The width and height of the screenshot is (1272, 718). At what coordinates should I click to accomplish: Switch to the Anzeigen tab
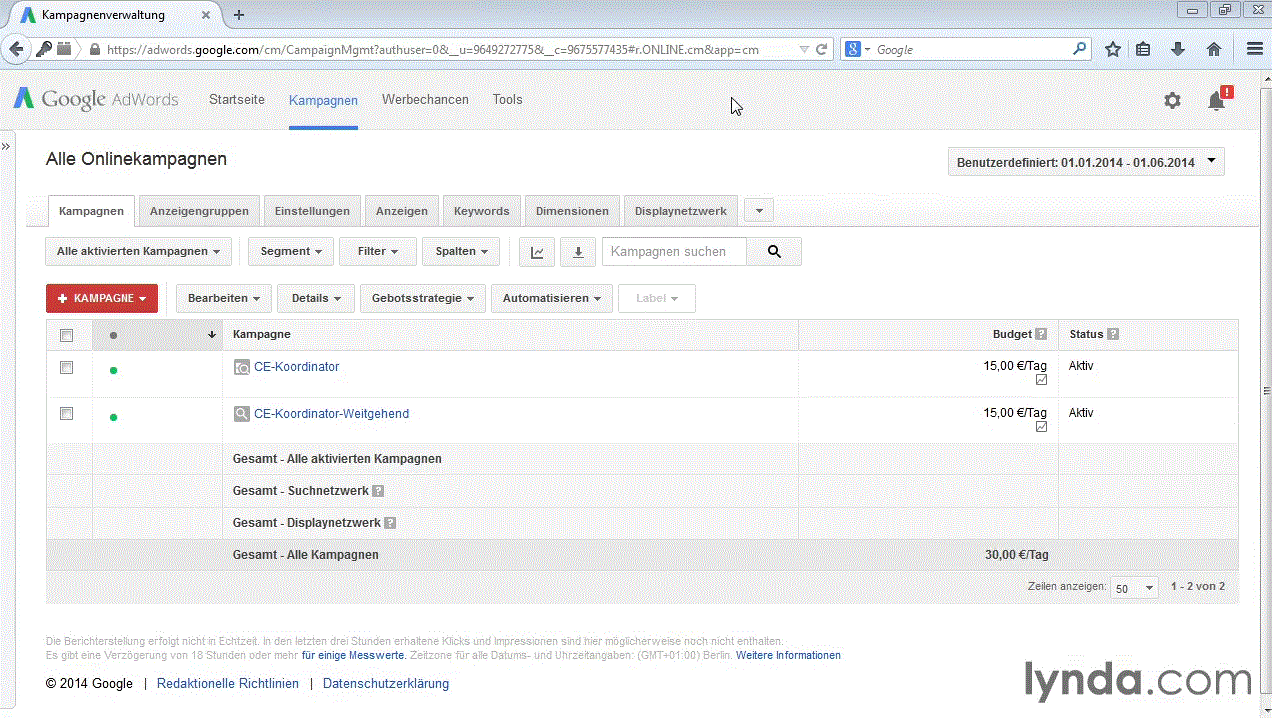coord(402,211)
